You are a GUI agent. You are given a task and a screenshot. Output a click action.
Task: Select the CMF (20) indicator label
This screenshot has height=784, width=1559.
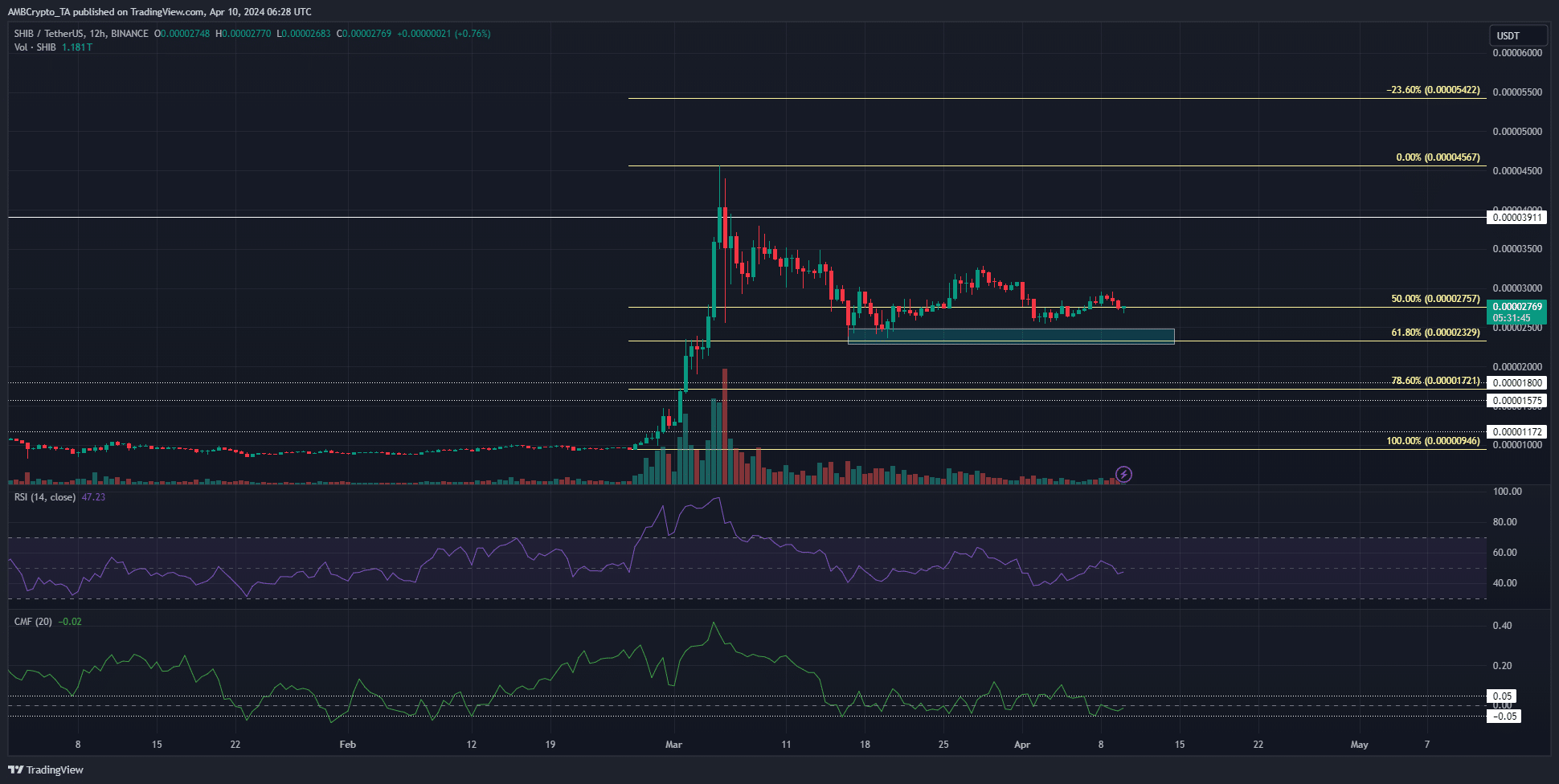[x=33, y=622]
